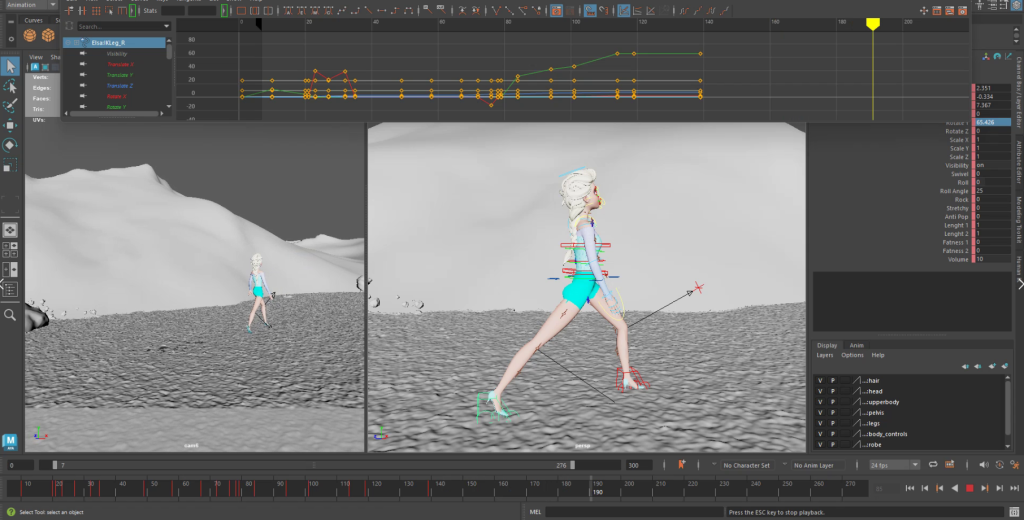This screenshot has width=1024, height=520.
Task: Toggle Pre-Infinity Cycle in Graph Editor toolbar
Action: (x=684, y=11)
